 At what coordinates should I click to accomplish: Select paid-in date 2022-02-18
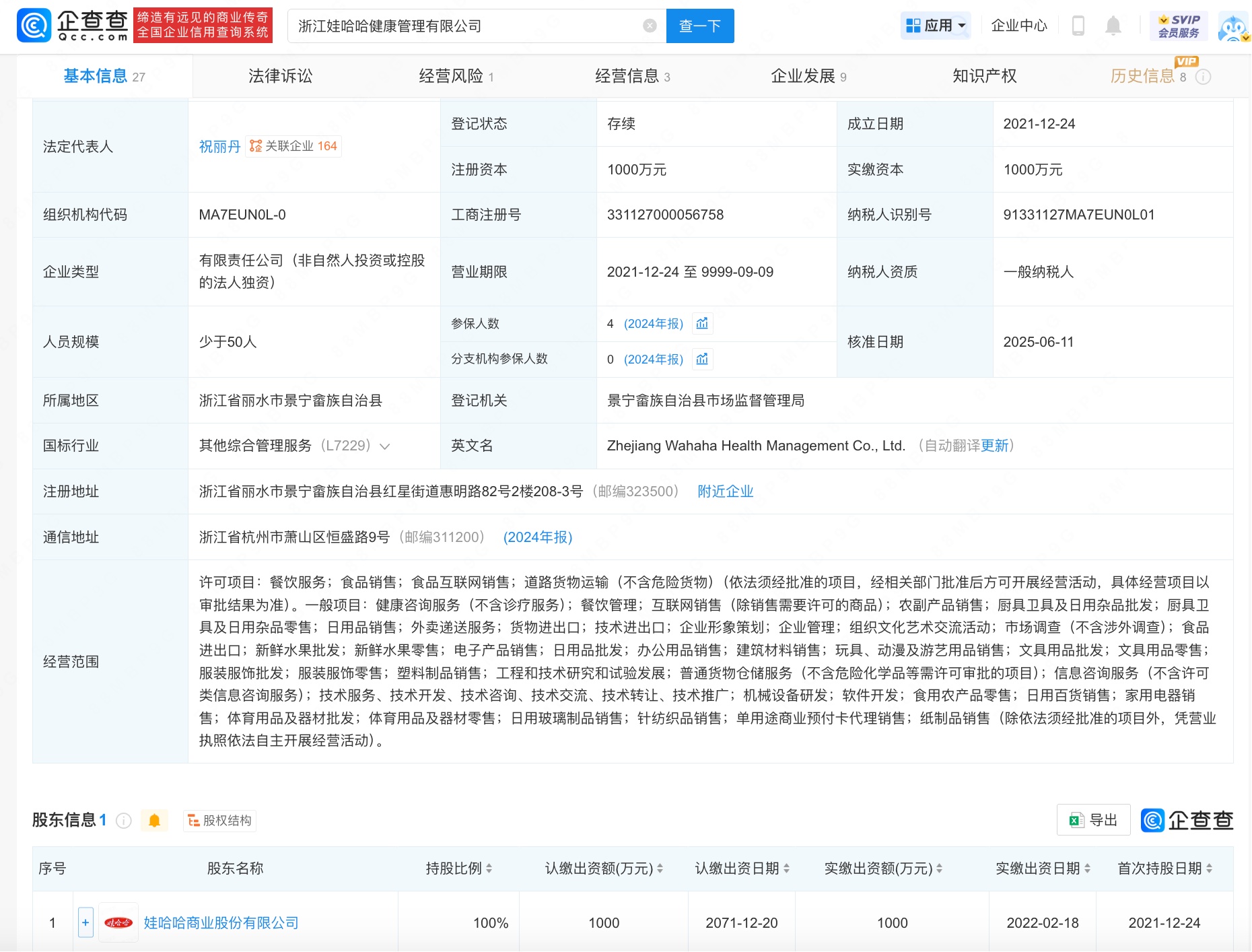click(1043, 923)
